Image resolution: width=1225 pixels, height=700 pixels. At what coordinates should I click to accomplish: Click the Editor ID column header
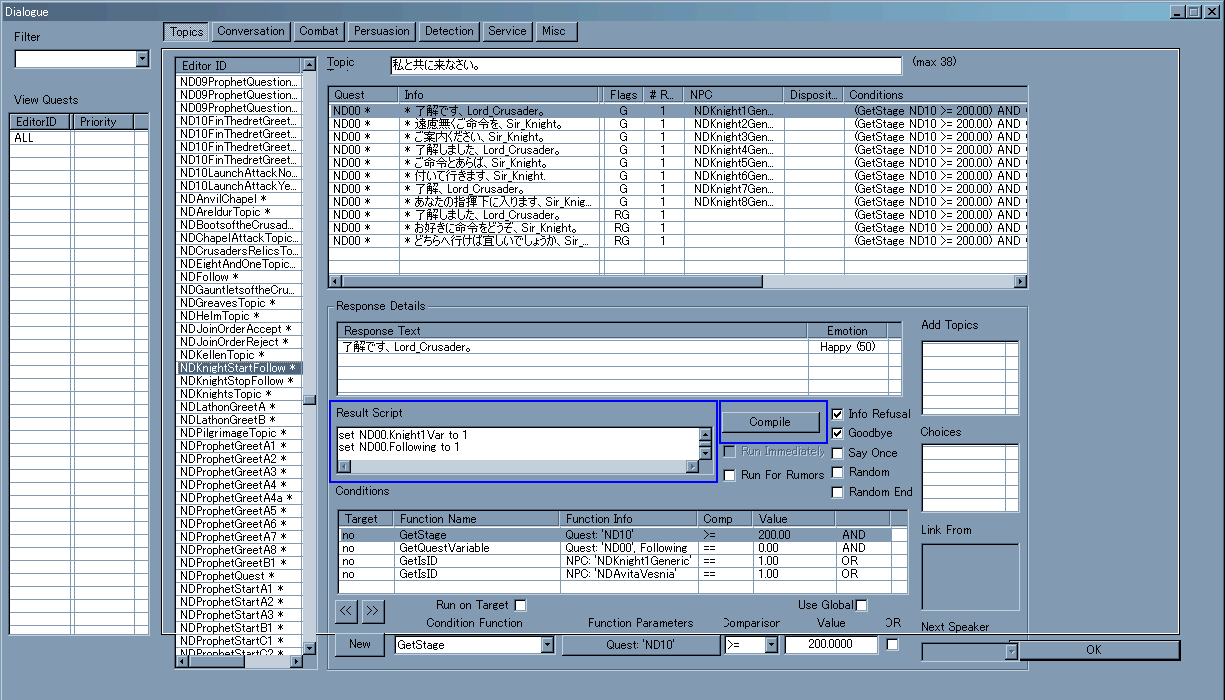pos(238,66)
